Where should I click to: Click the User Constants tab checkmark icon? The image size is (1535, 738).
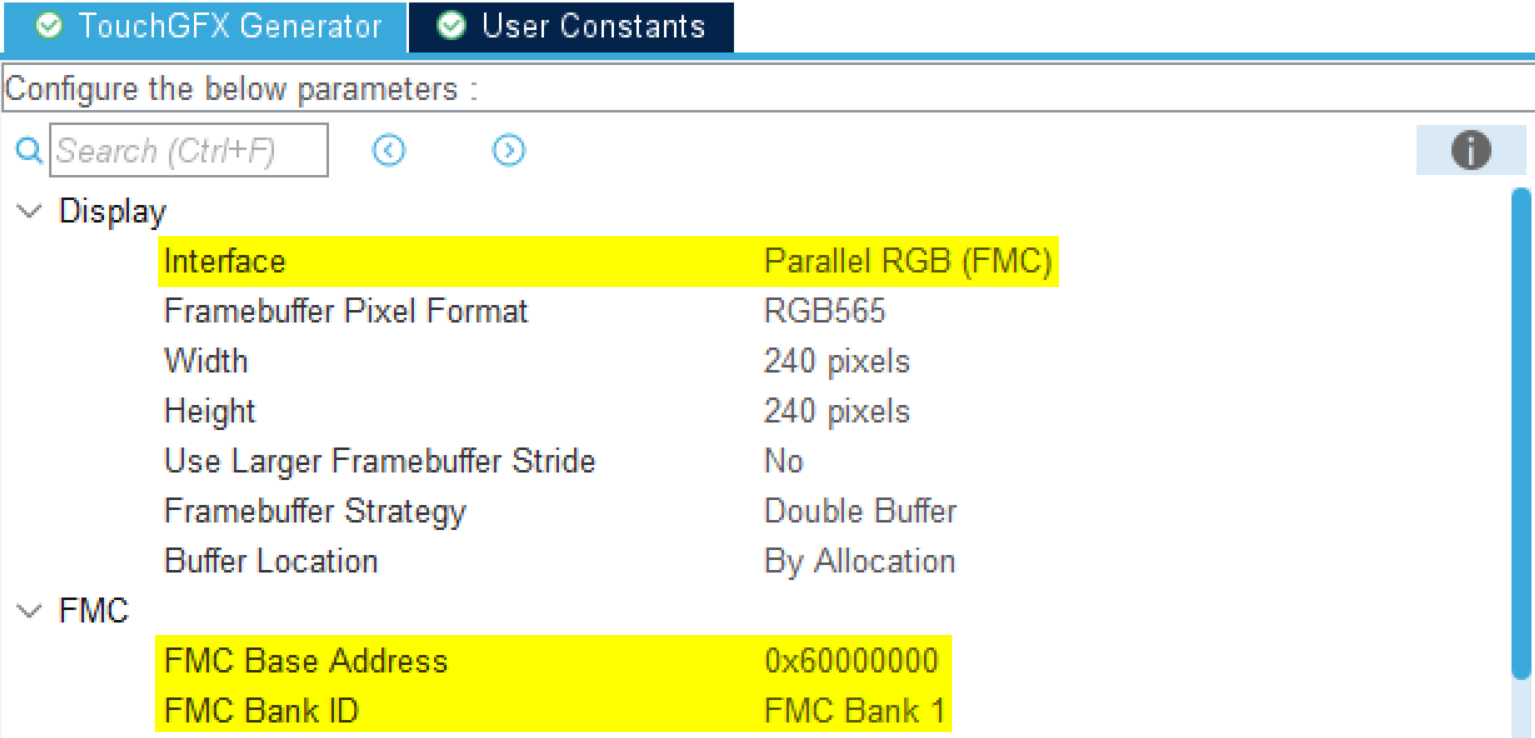pyautogui.click(x=452, y=27)
